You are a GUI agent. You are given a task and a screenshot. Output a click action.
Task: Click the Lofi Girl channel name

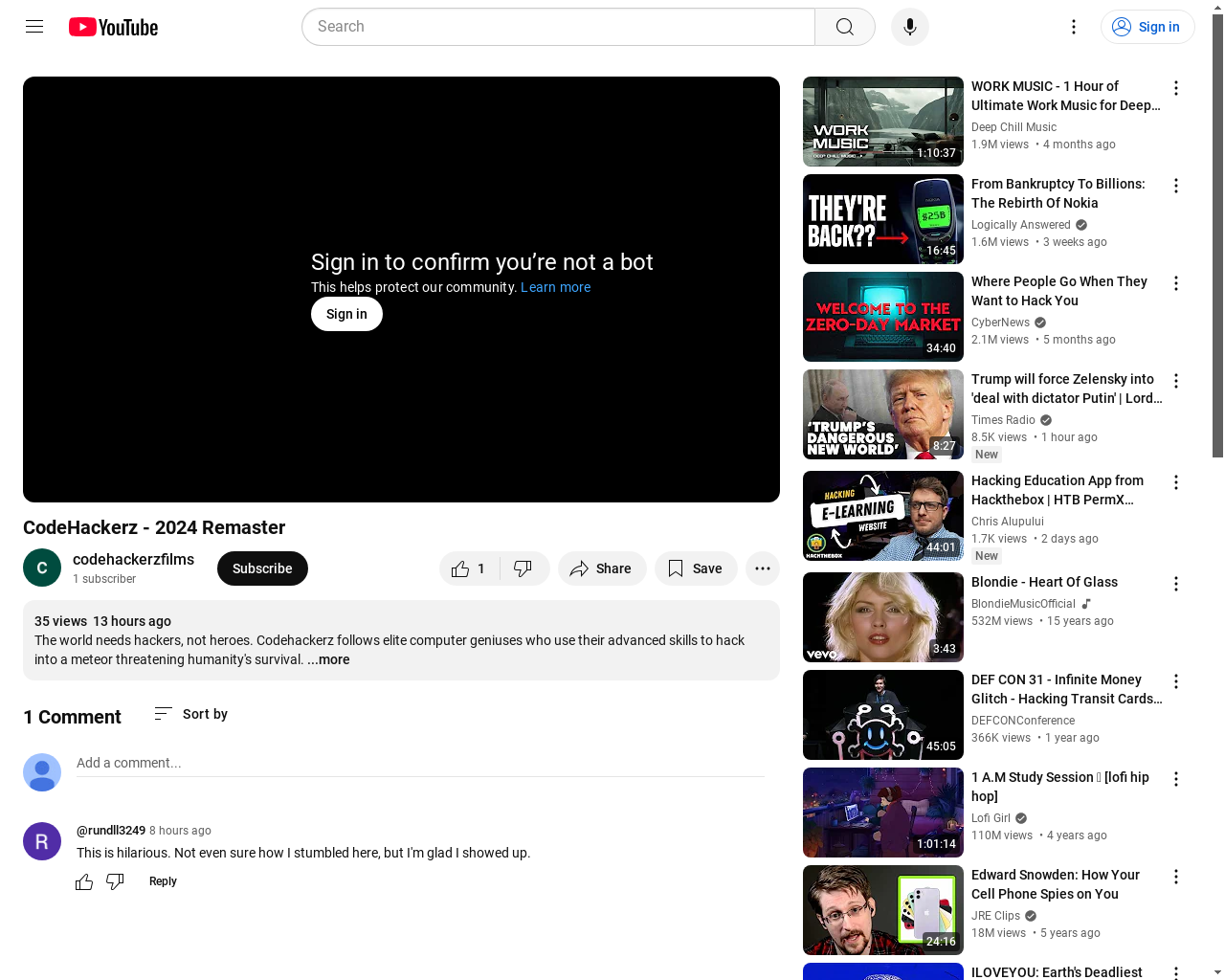coord(991,818)
